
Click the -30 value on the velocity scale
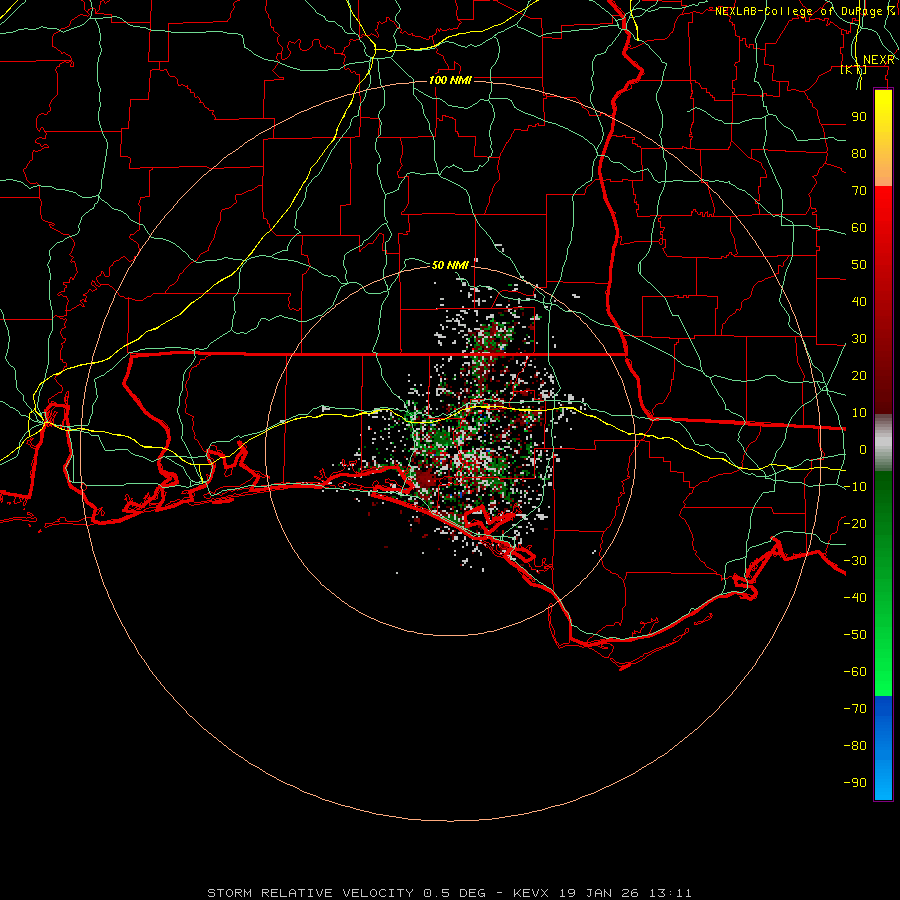tap(855, 561)
